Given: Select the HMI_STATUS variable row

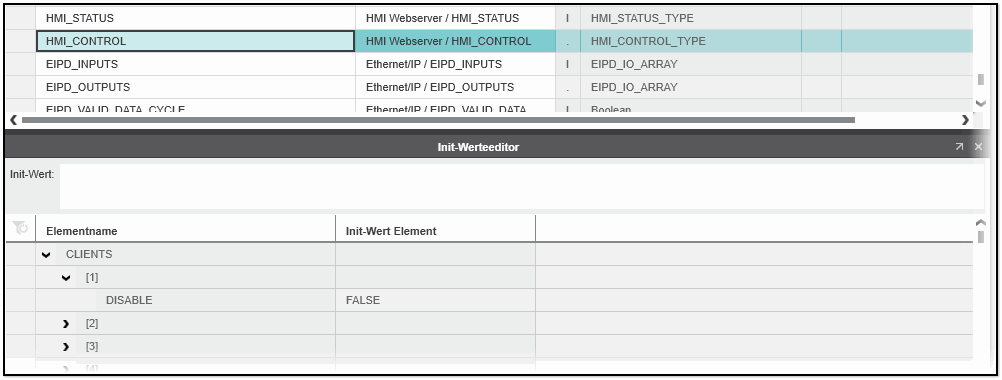Looking at the screenshot, I should (x=489, y=18).
